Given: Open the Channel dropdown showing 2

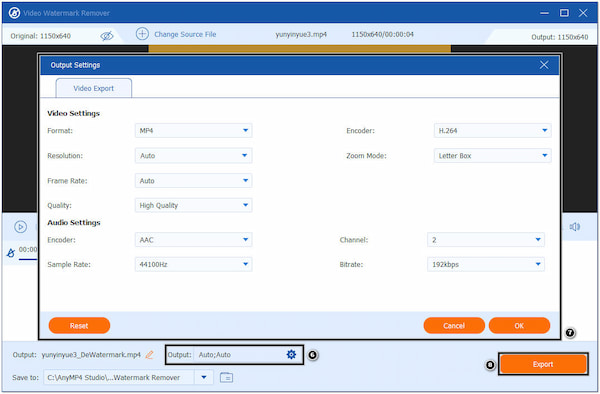Looking at the screenshot, I should coord(486,240).
